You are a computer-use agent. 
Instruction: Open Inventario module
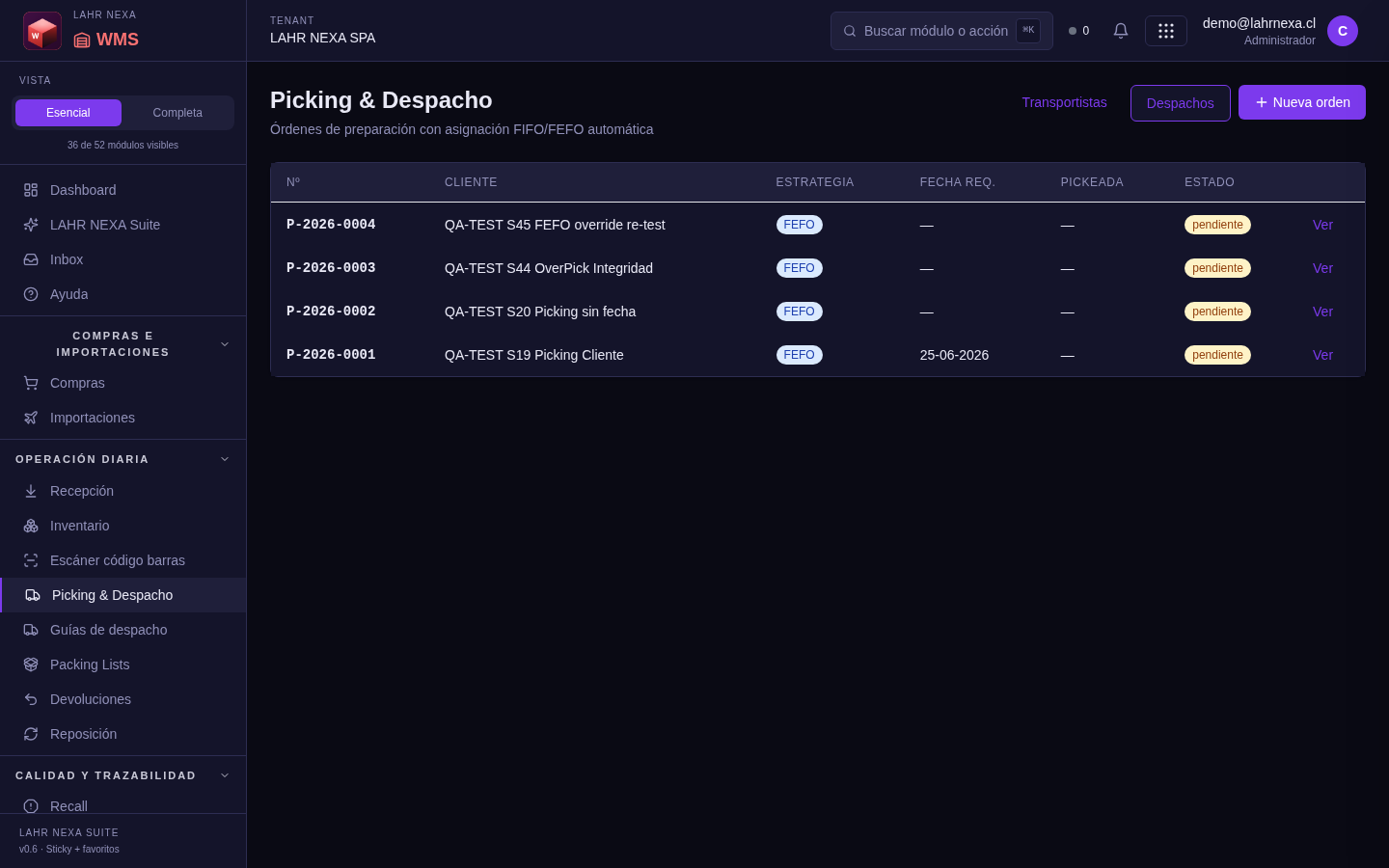[x=123, y=526]
